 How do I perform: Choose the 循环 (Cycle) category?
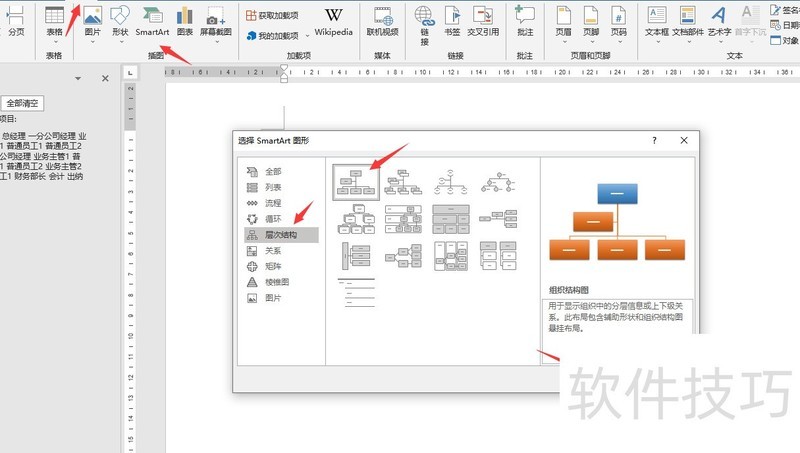(272, 218)
